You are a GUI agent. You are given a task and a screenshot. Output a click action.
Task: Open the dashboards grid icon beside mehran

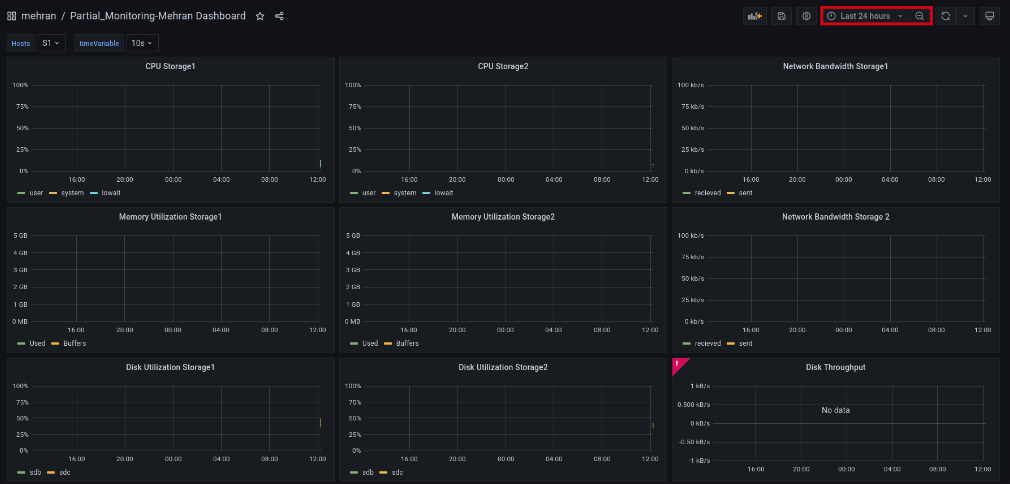tap(11, 16)
